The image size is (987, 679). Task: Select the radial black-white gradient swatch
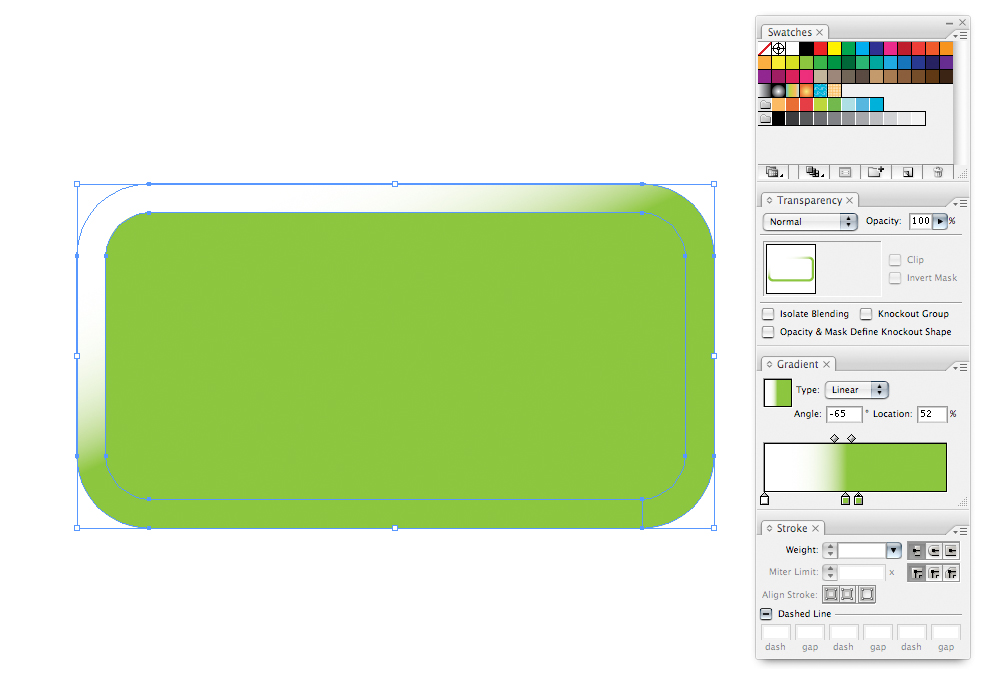click(779, 91)
